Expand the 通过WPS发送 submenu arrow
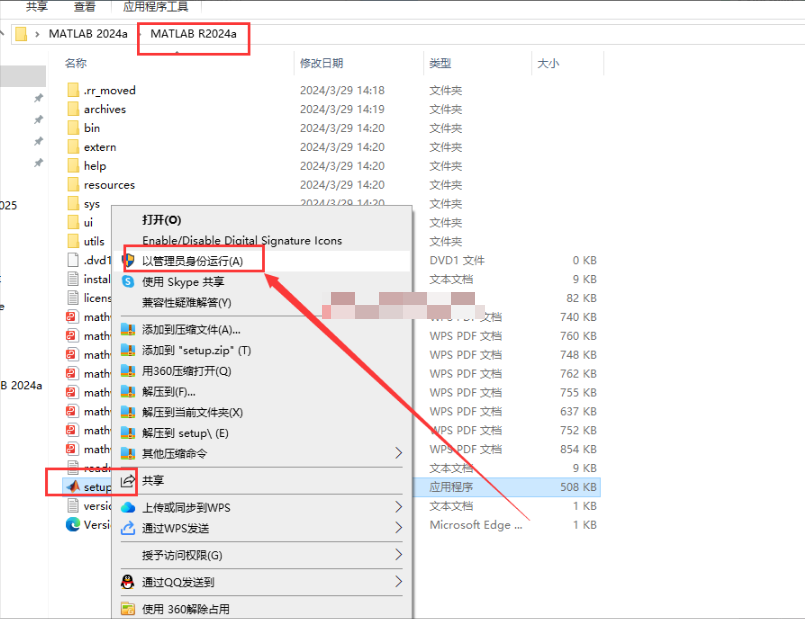Image resolution: width=805 pixels, height=619 pixels. [398, 527]
